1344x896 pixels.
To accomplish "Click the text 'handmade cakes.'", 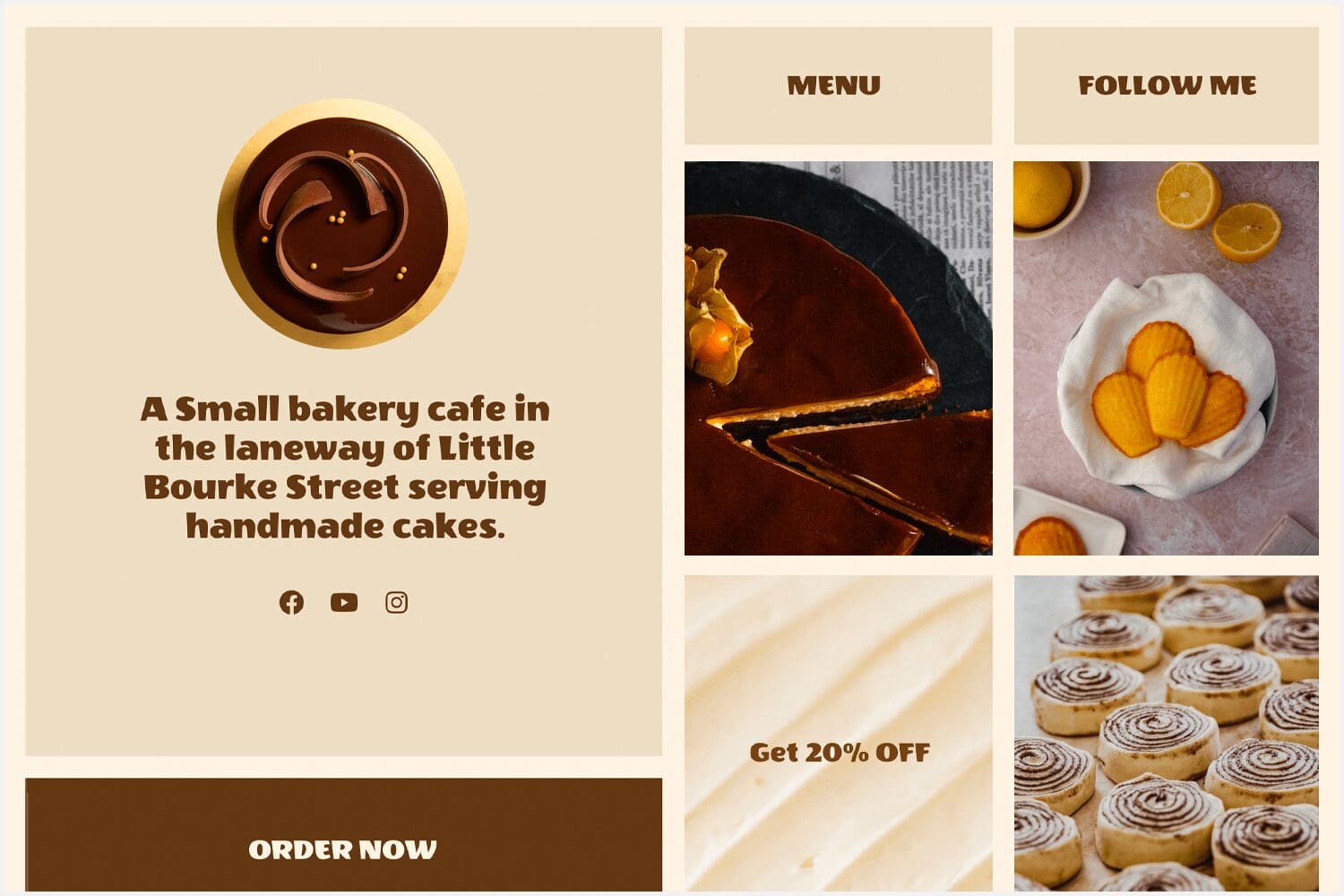I will point(345,526).
